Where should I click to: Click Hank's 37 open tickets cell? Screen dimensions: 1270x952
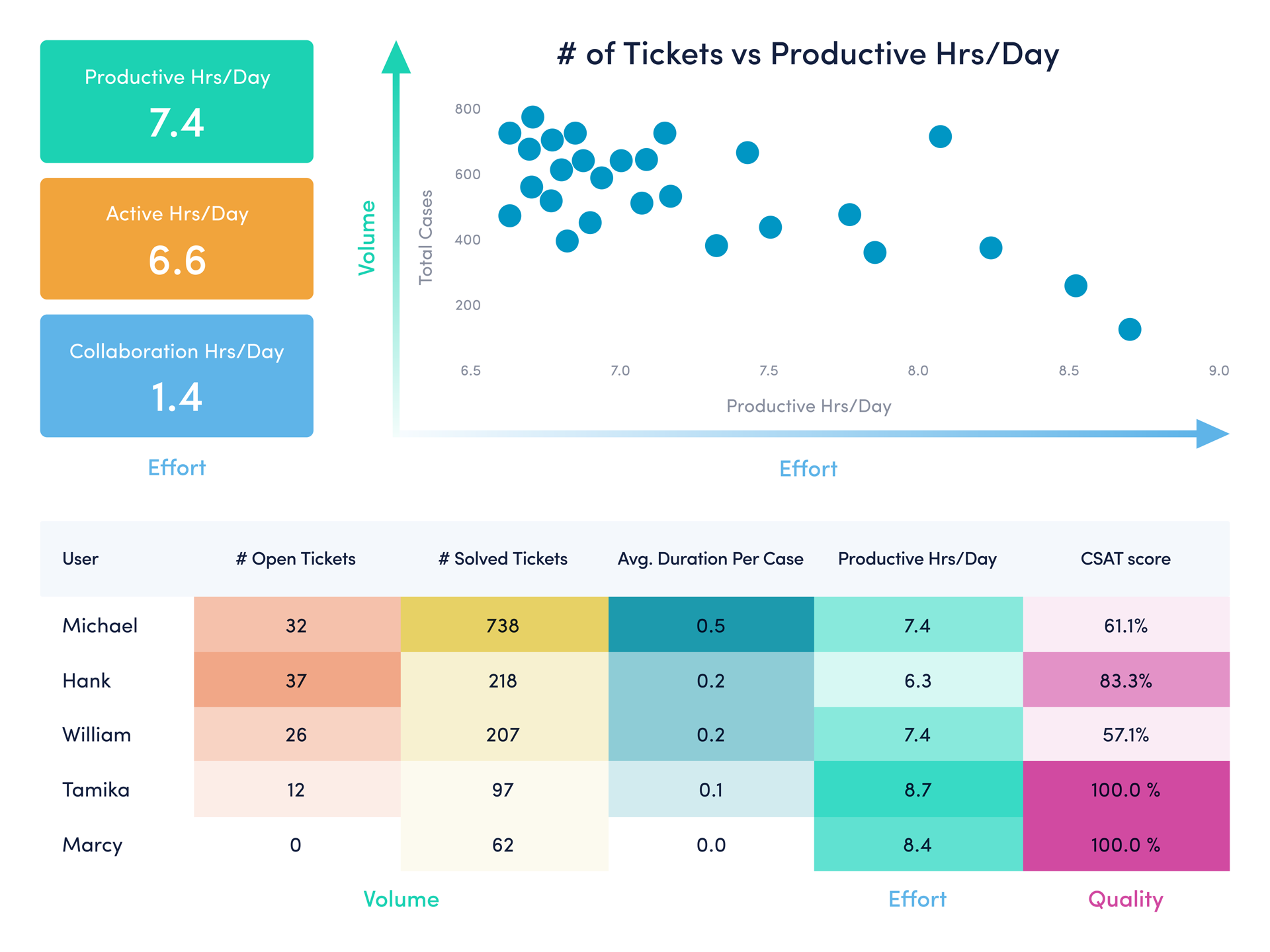pos(296,680)
